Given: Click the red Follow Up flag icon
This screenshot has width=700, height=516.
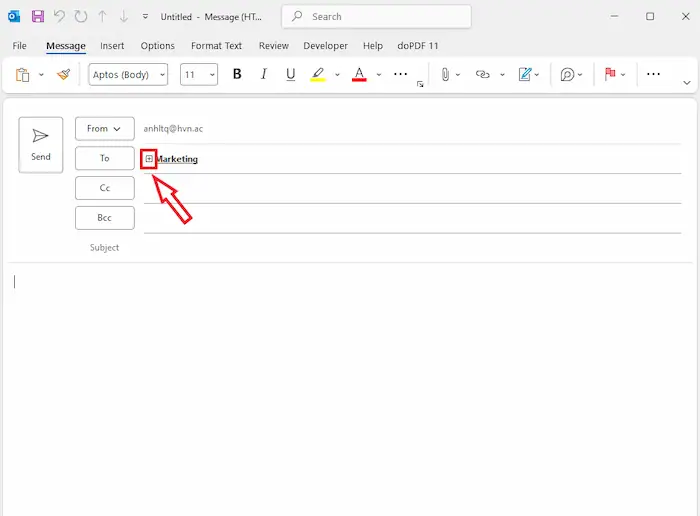Looking at the screenshot, I should click(609, 74).
